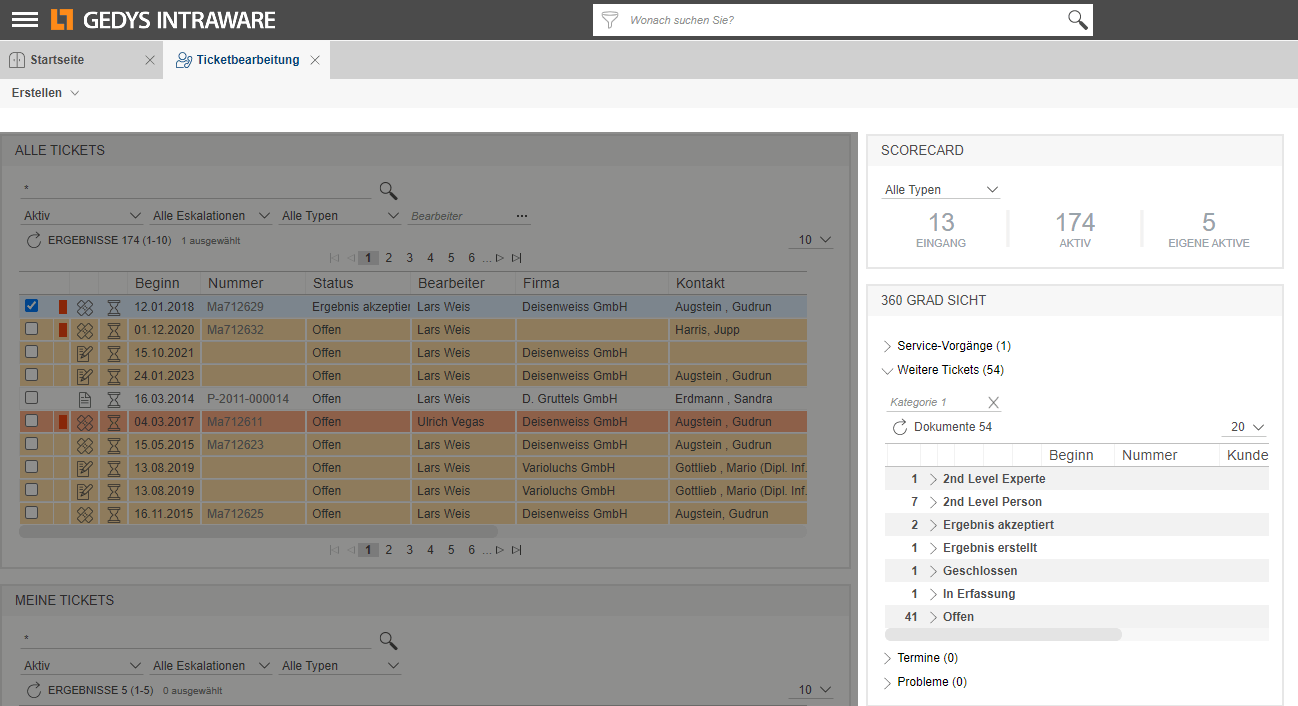Click the filter funnel icon in search bar
The width and height of the screenshot is (1298, 706).
coord(609,20)
